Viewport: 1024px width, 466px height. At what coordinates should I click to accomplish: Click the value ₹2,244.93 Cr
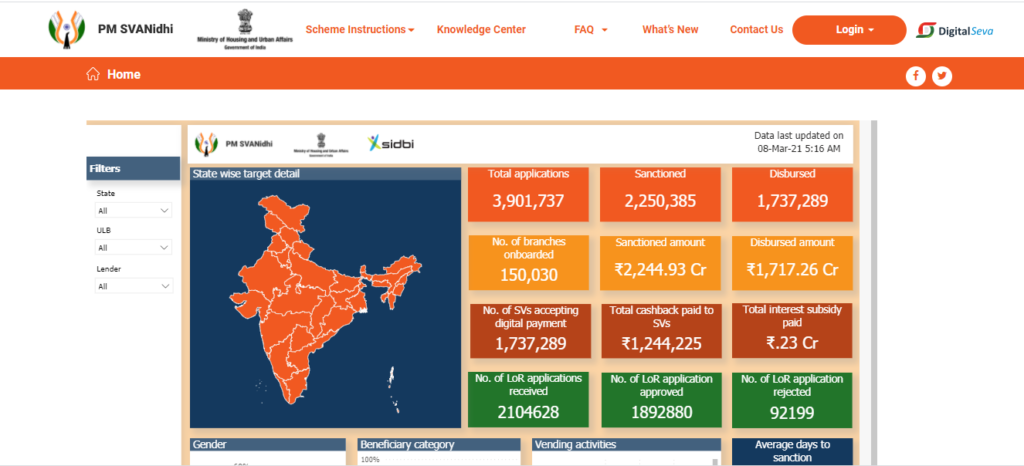[x=660, y=270]
